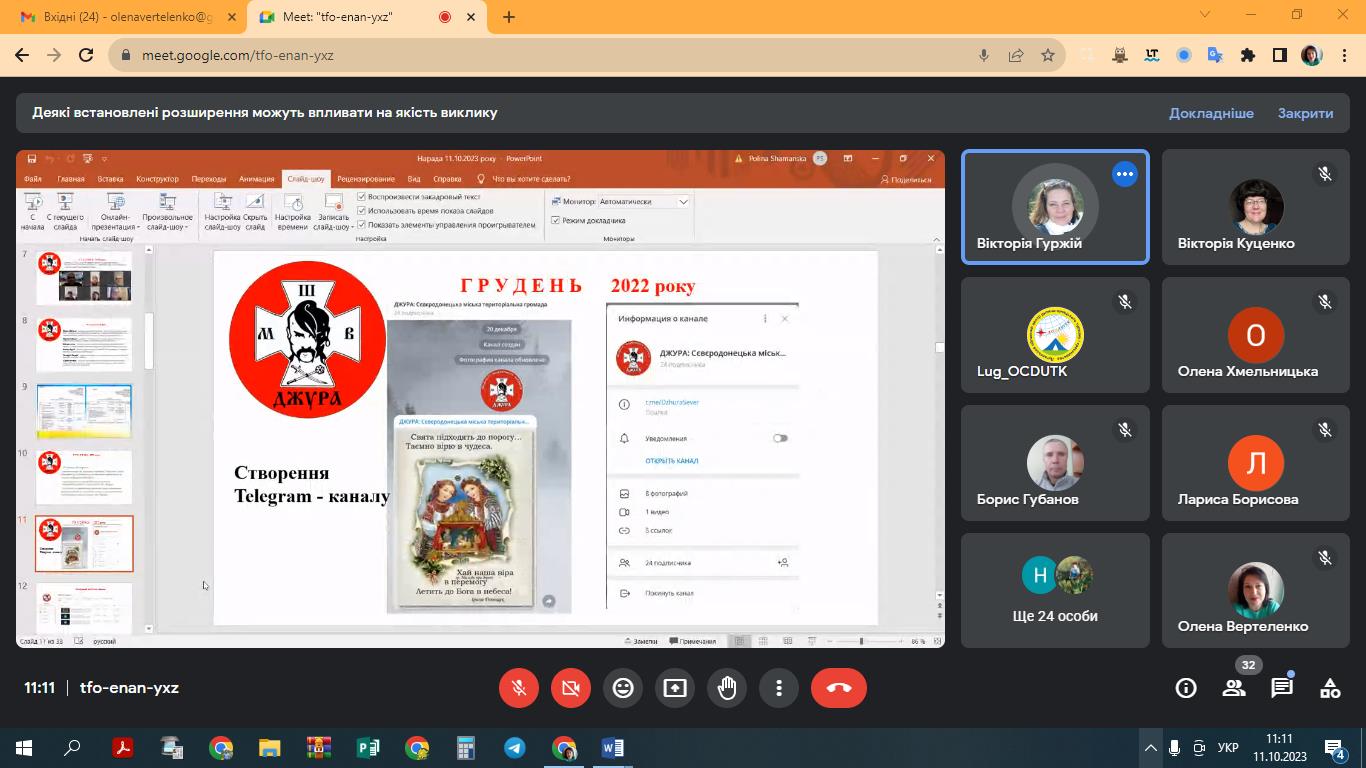Expand hidden icons in the system tray

(1150, 748)
